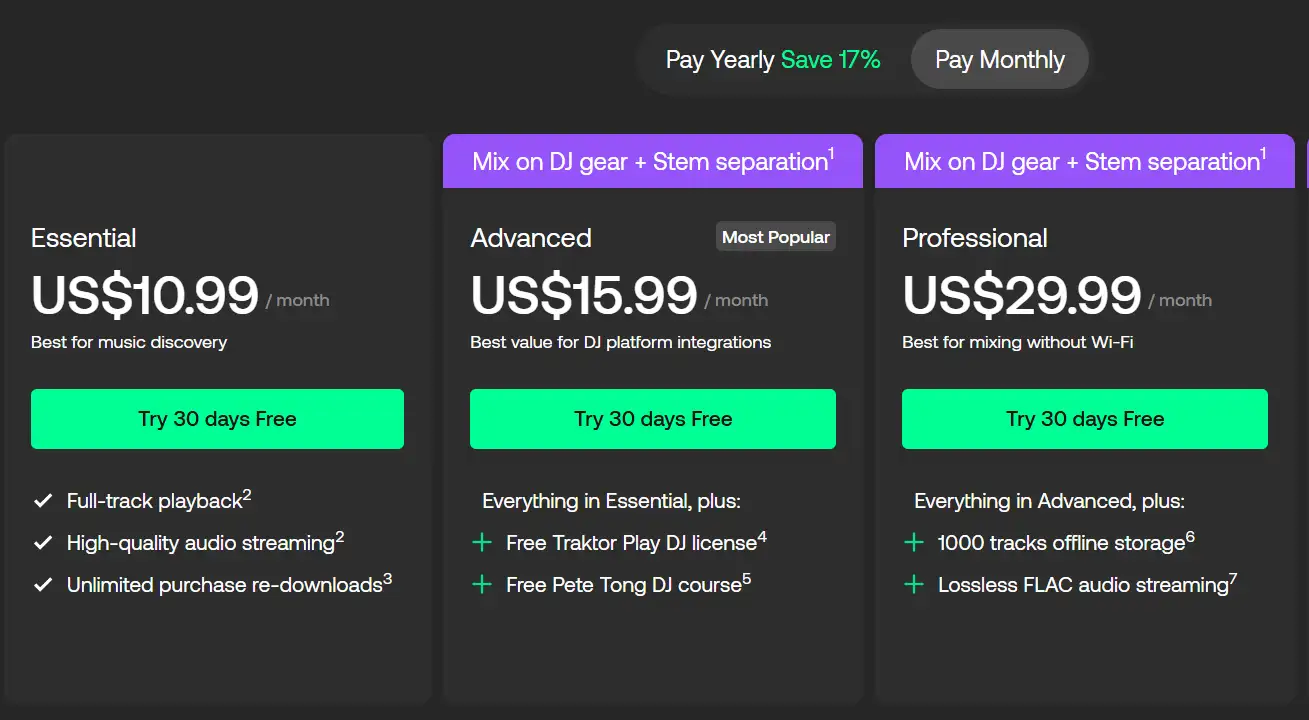Image resolution: width=1309 pixels, height=720 pixels.
Task: Click the Essential plan title
Action: [x=84, y=238]
